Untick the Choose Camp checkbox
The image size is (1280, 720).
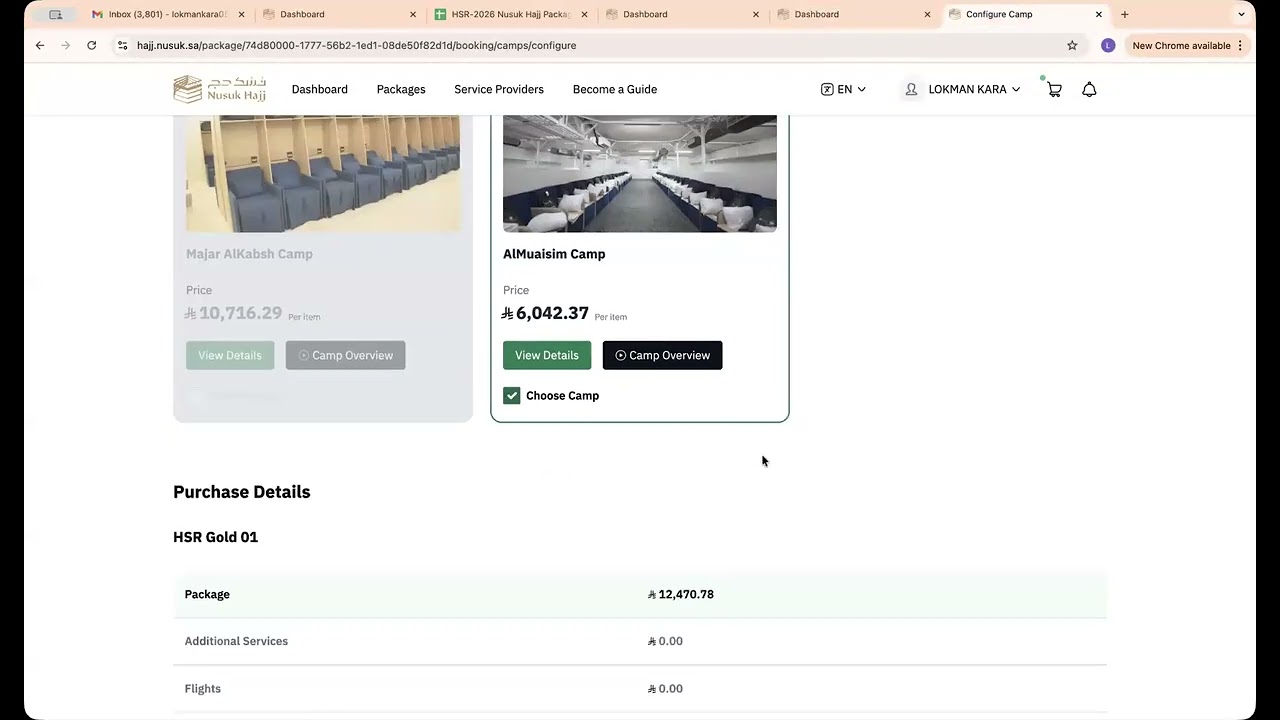[x=512, y=395]
